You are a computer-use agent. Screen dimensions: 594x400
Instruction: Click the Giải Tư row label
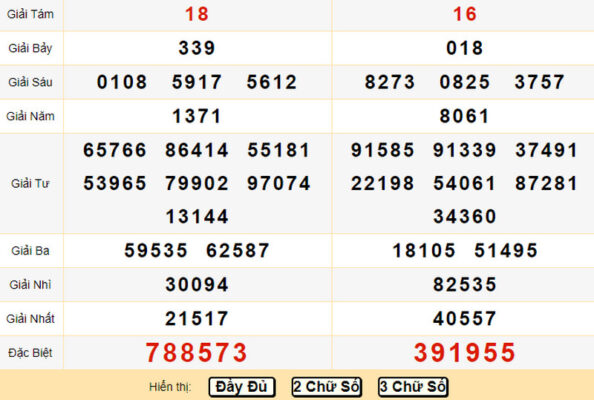(x=30, y=183)
